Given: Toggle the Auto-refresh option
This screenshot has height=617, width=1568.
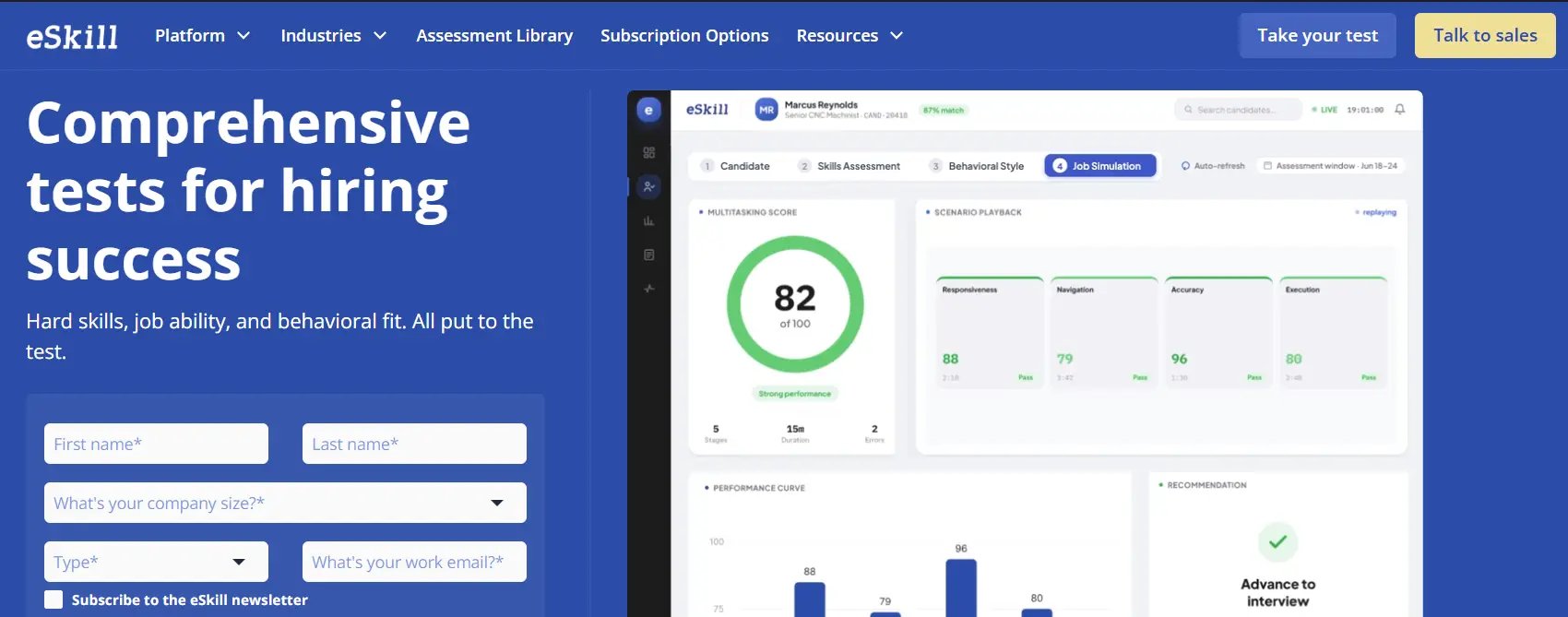Looking at the screenshot, I should tap(1213, 166).
